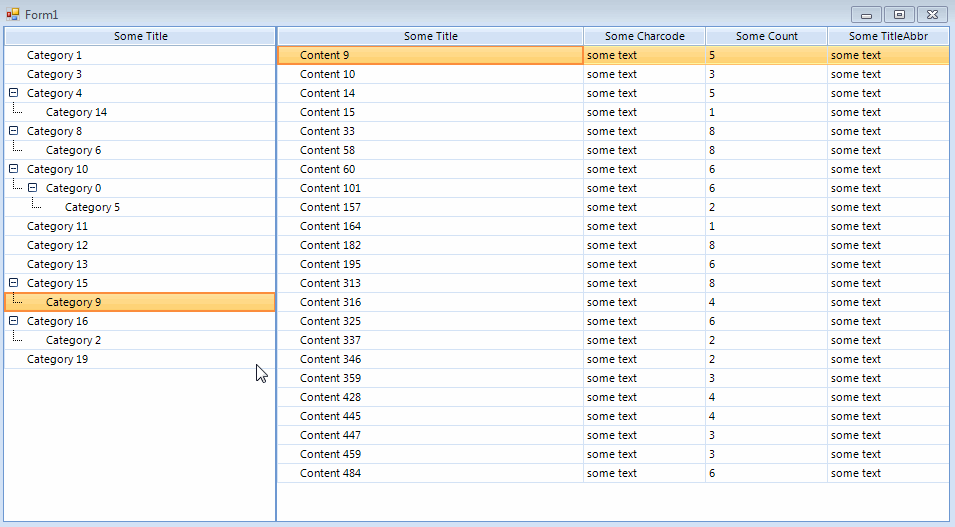Collapse the Category 4 tree node
955x527 pixels.
coord(13,93)
